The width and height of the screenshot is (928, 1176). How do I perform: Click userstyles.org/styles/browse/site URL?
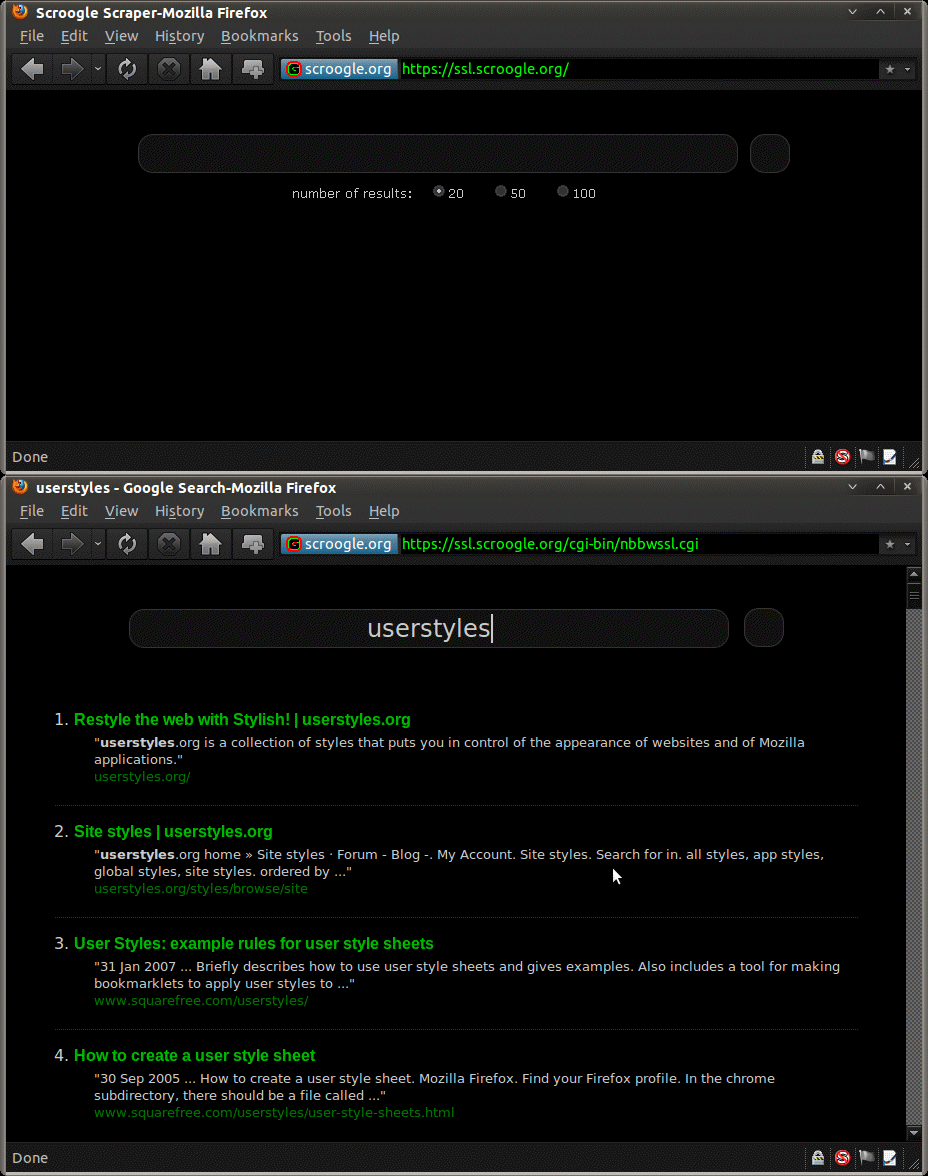click(x=201, y=889)
